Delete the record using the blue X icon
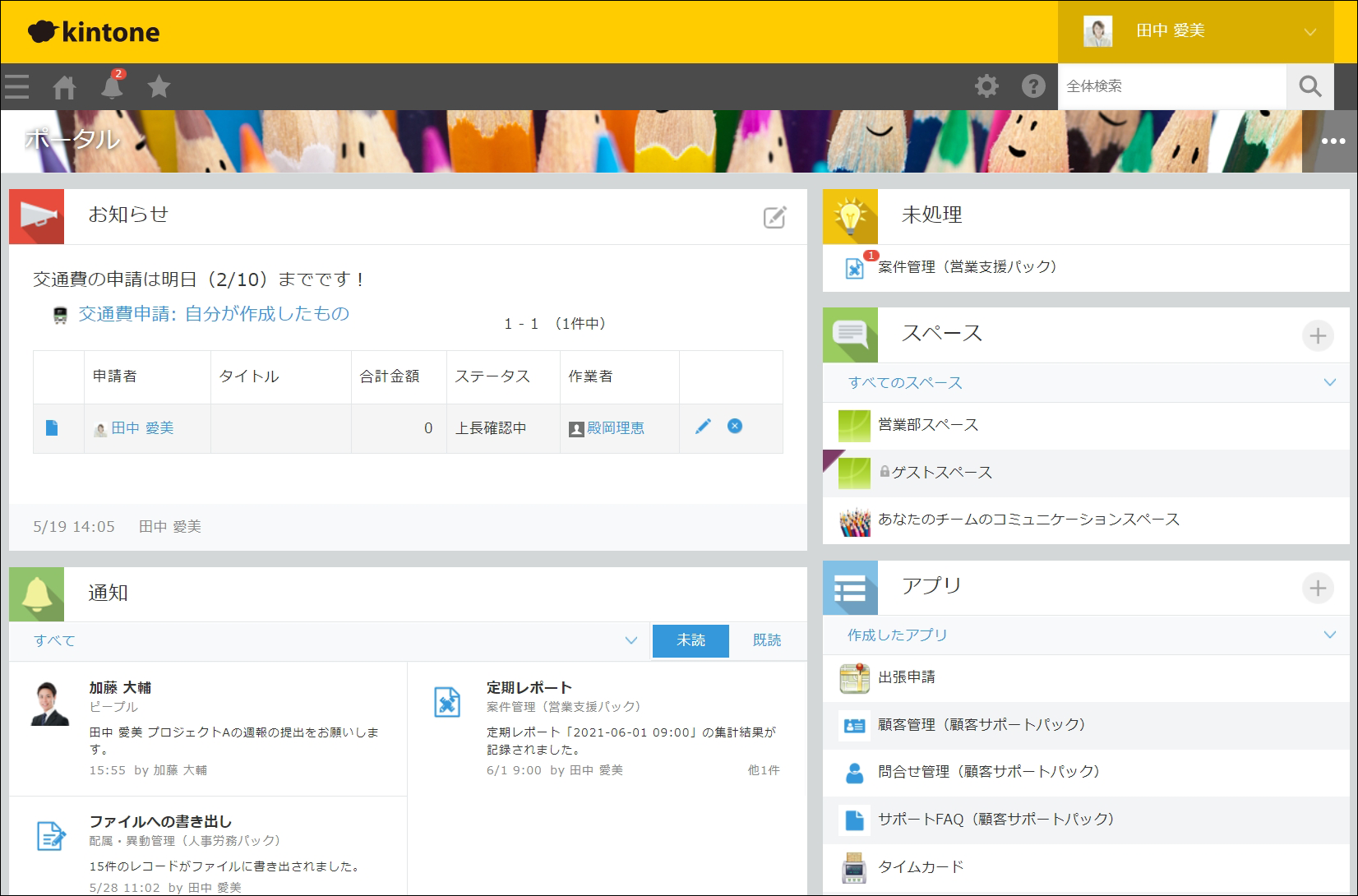This screenshot has width=1358, height=896. (735, 427)
